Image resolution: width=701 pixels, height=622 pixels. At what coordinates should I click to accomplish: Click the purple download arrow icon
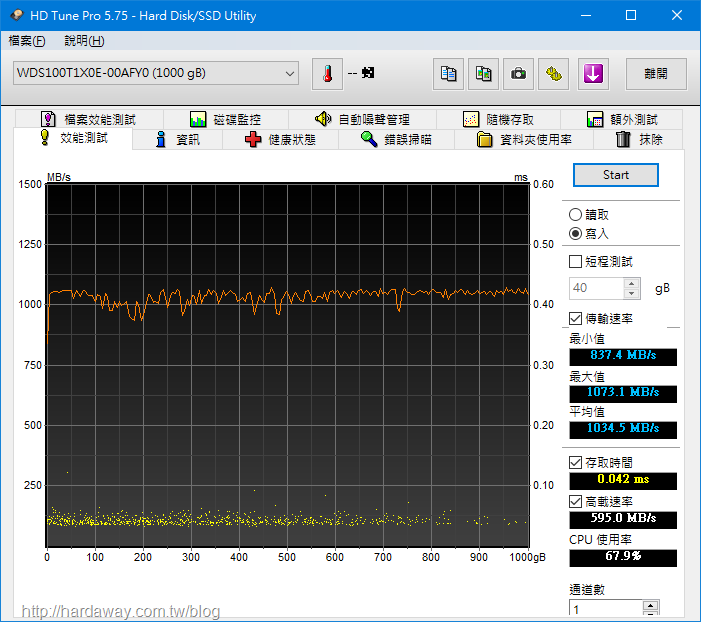593,74
